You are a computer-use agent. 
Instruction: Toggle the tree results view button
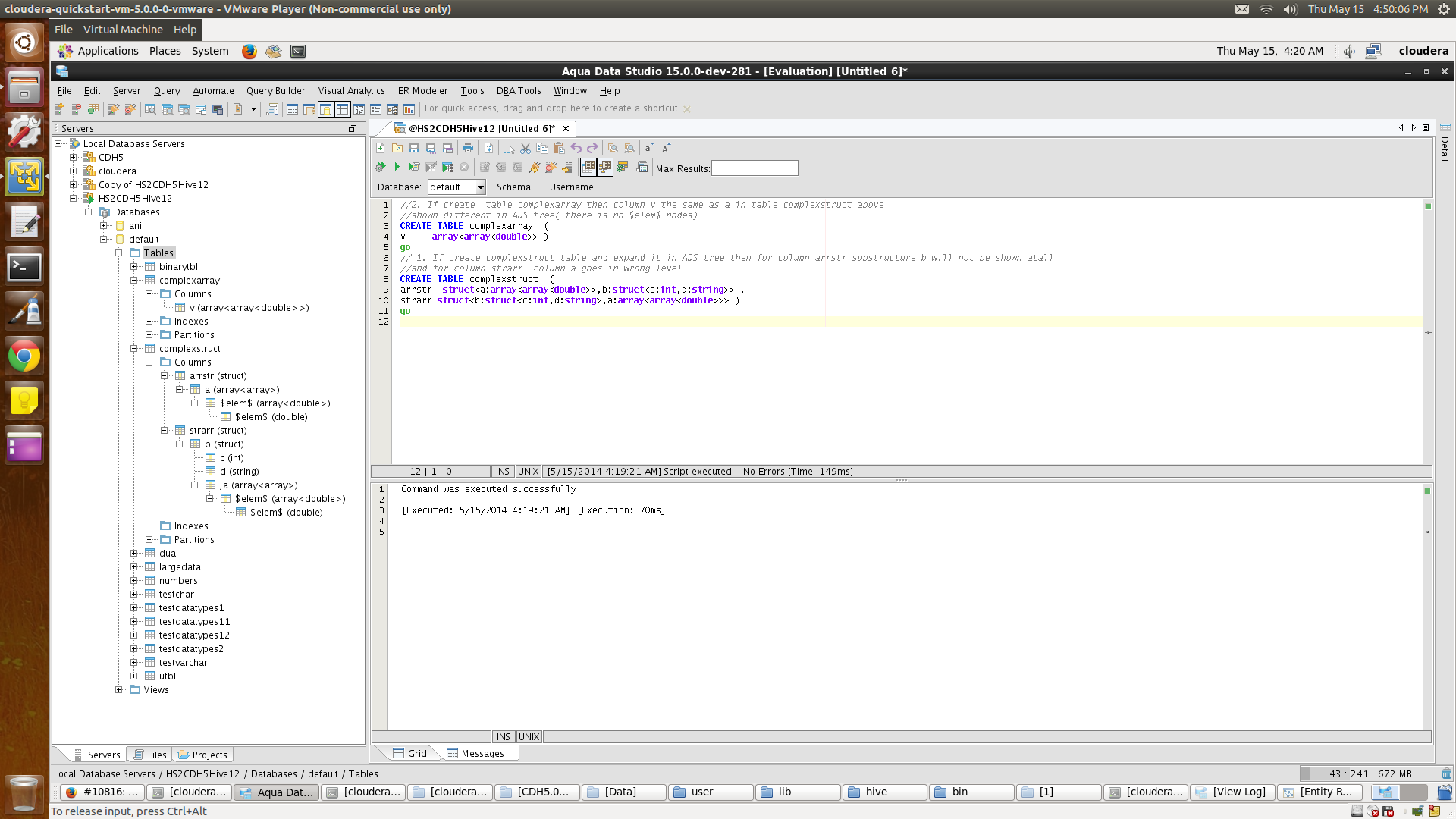(x=605, y=167)
